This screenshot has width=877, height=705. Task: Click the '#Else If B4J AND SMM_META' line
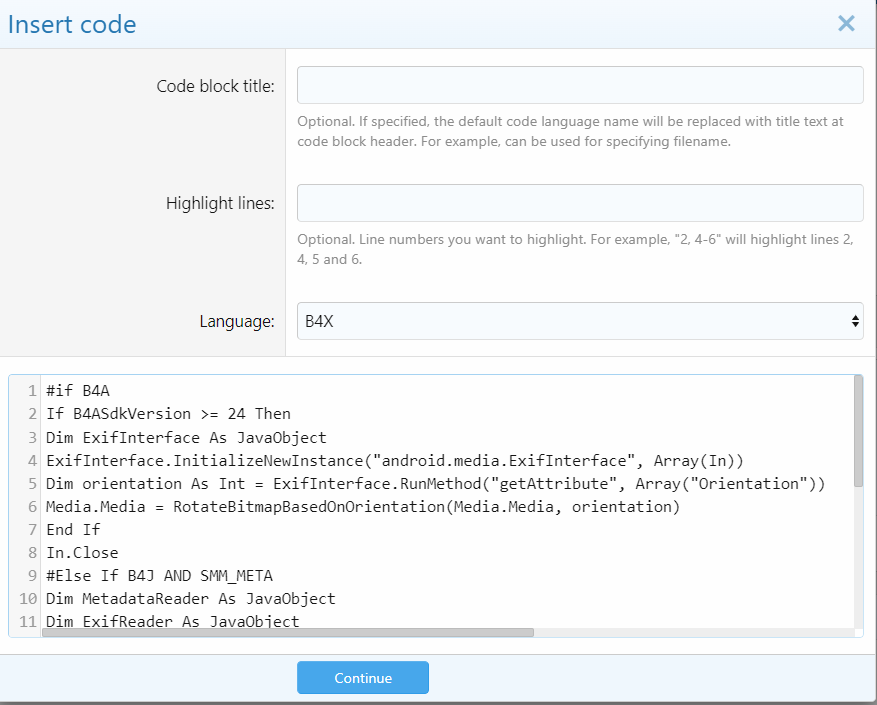point(159,575)
